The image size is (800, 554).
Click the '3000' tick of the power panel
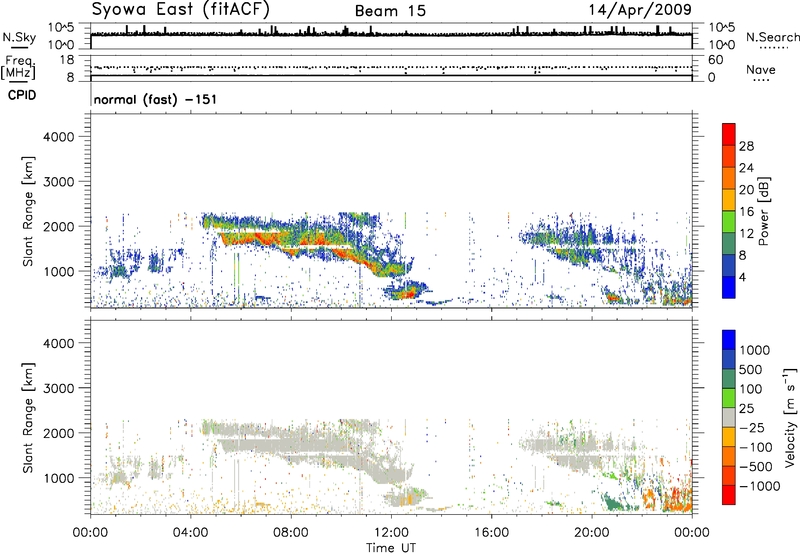click(59, 182)
